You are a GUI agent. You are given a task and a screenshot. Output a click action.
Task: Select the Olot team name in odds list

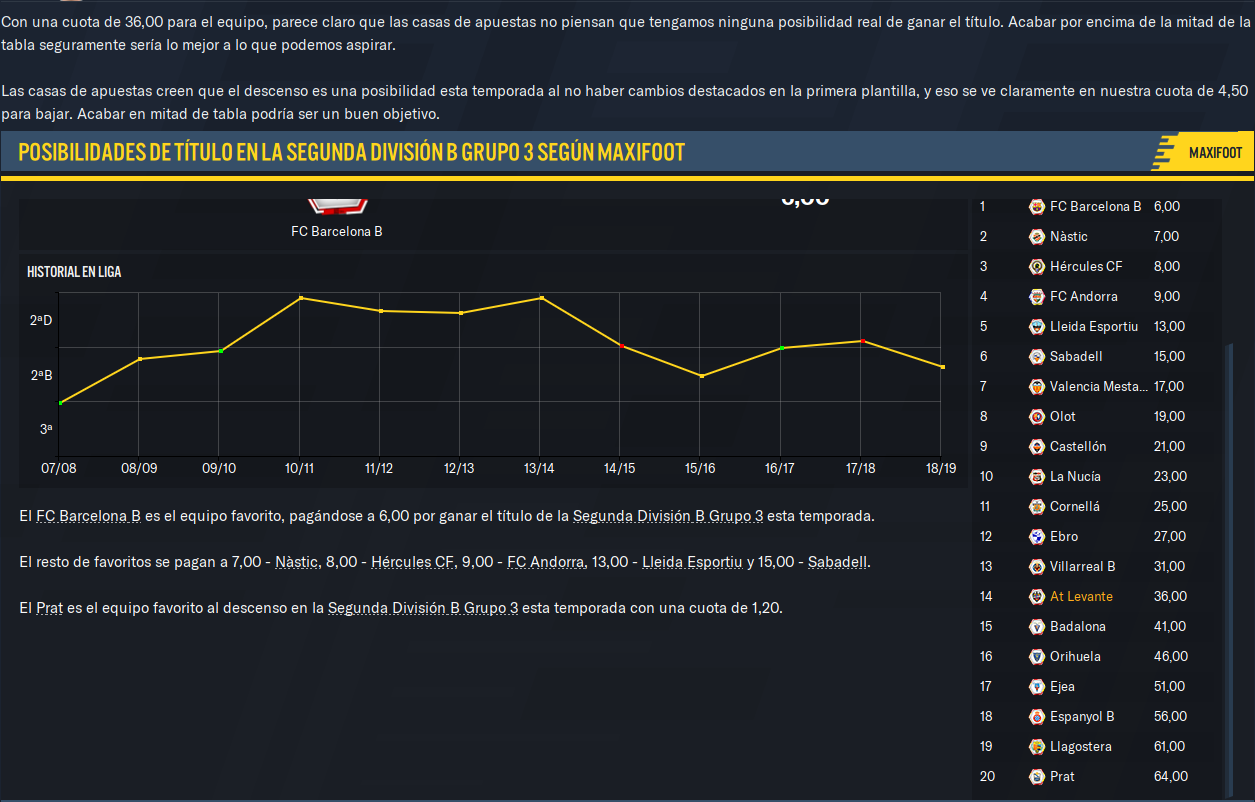[1062, 417]
